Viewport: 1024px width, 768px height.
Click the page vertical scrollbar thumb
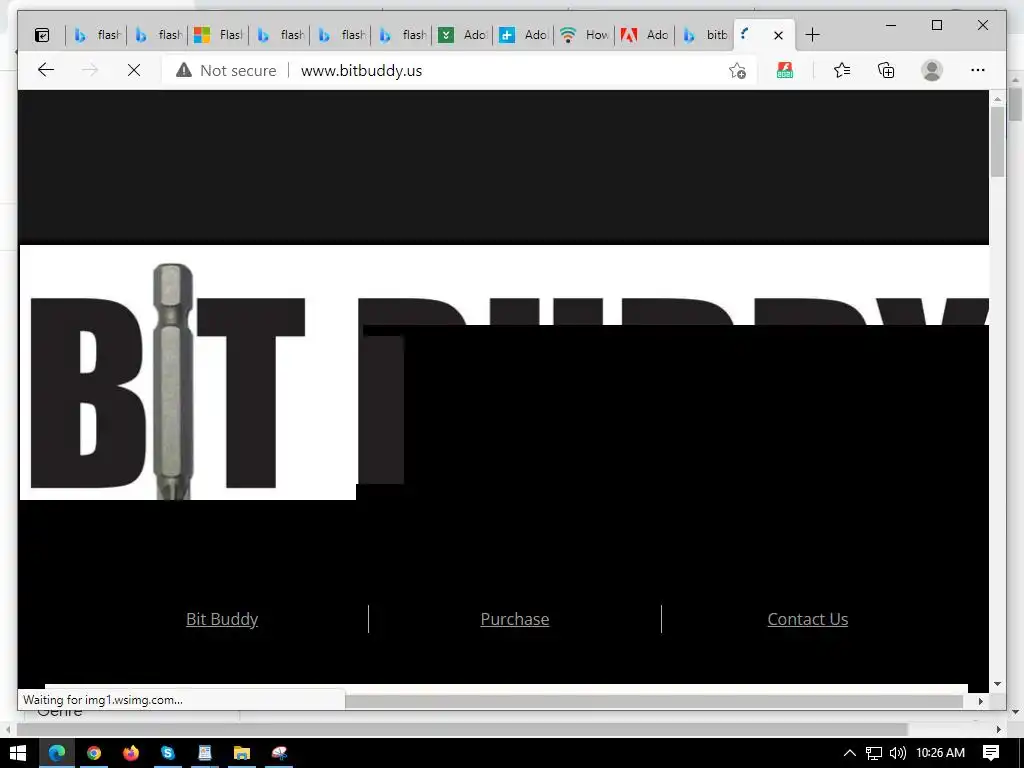[997, 142]
